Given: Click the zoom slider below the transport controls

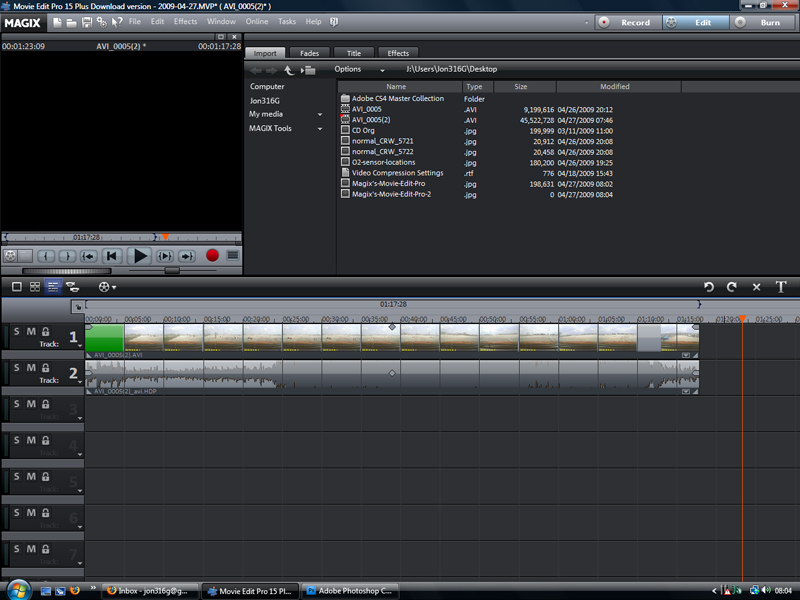Looking at the screenshot, I should (172, 270).
